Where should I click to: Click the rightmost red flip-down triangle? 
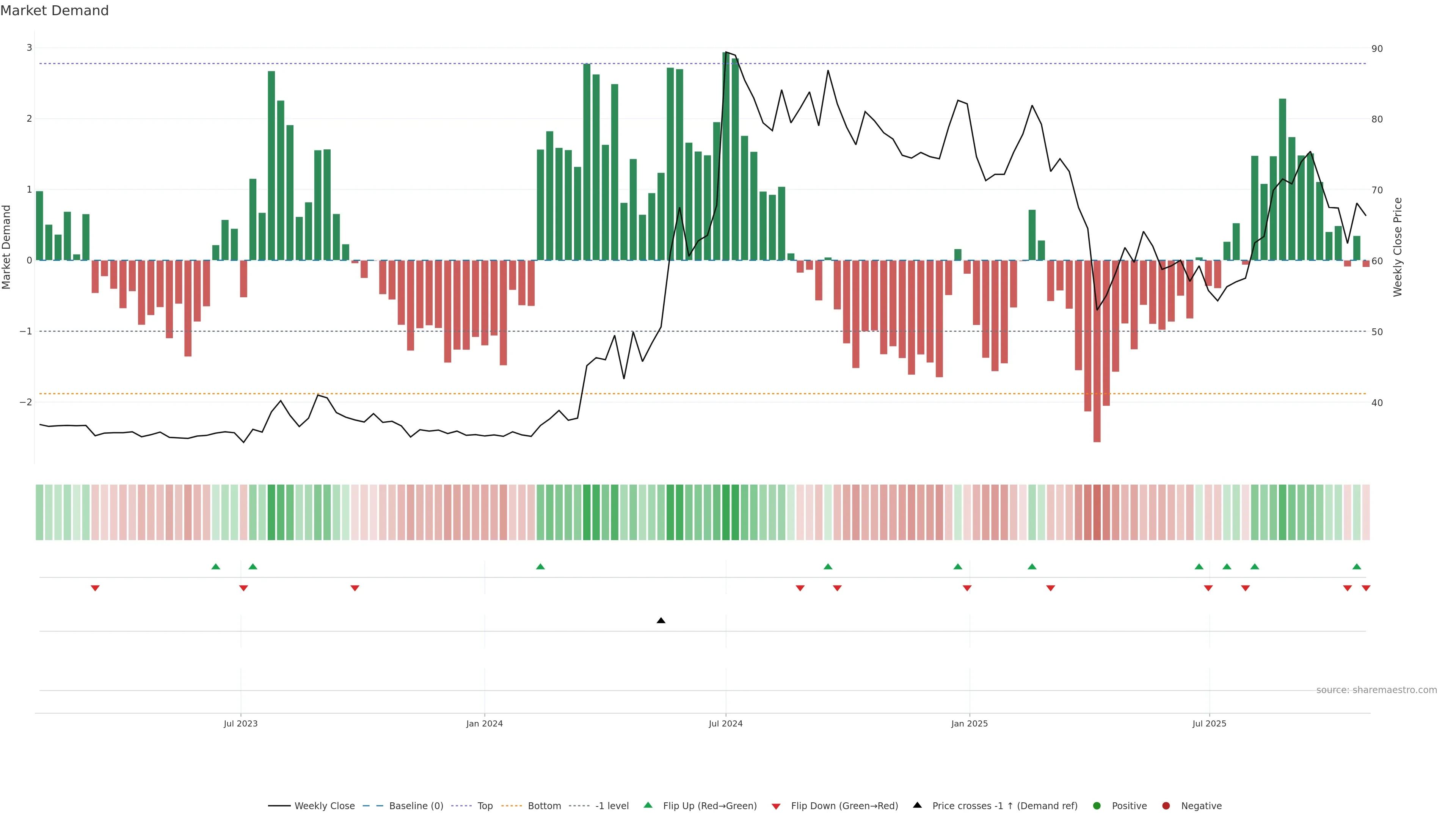pos(1366,588)
